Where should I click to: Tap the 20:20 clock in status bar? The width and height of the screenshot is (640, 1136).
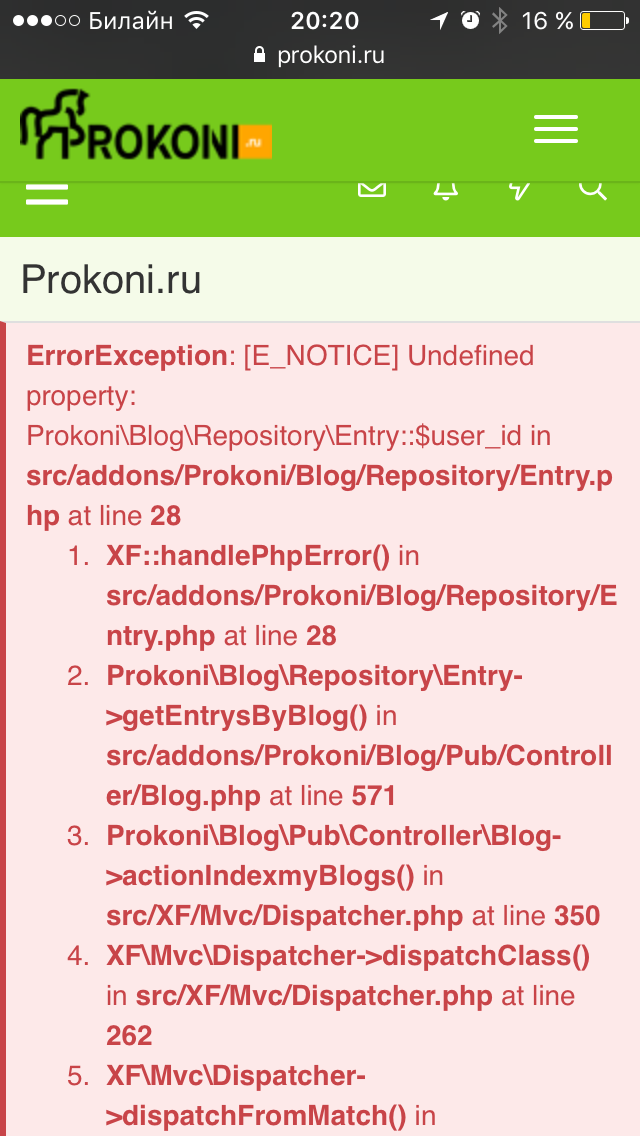point(325,21)
